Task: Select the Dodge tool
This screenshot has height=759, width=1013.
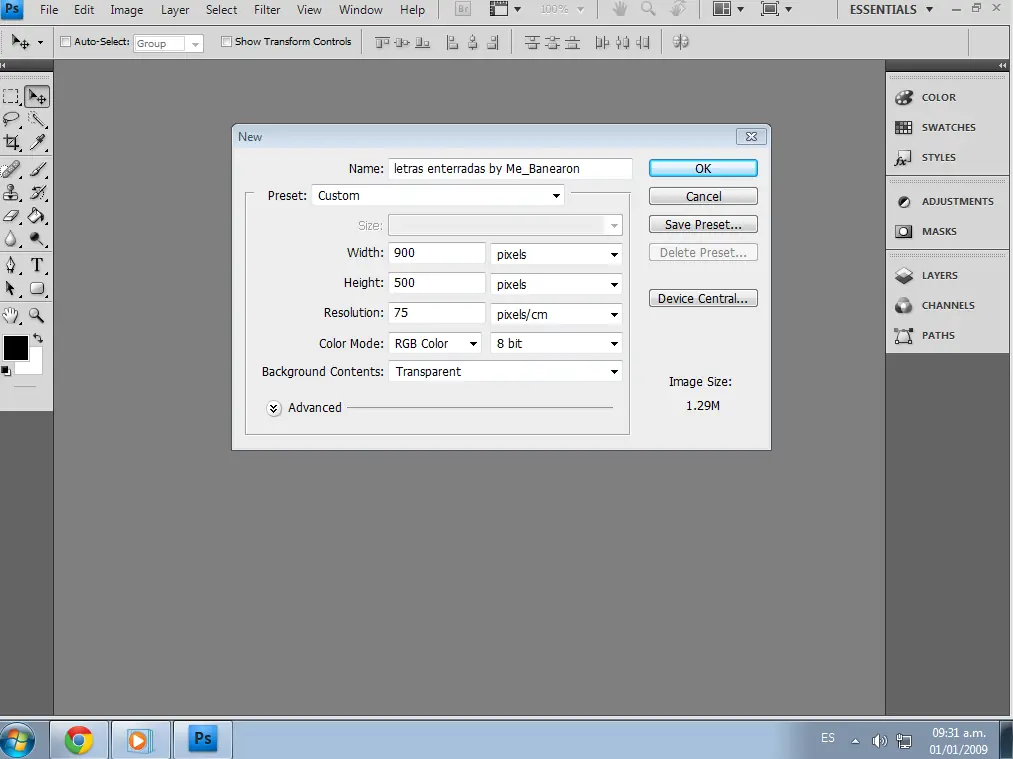Action: [x=37, y=238]
